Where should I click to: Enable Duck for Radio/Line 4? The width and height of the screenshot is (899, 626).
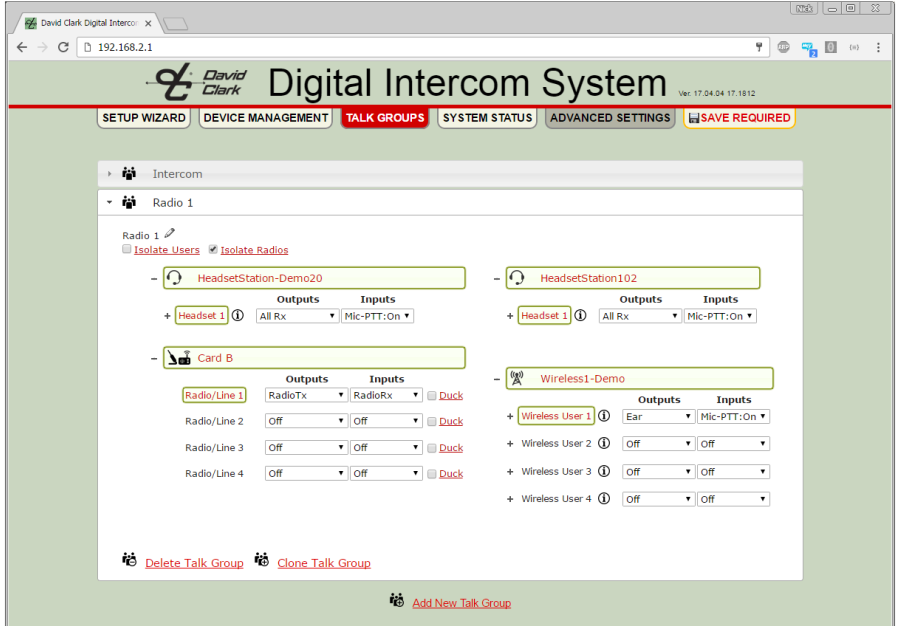pyautogui.click(x=432, y=474)
